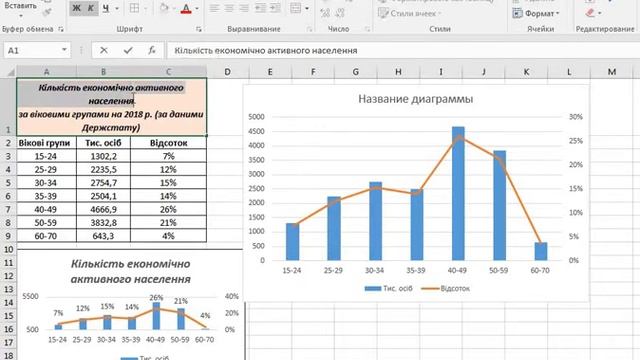Click header cell Тис. осіб
640x360 pixels.
tap(103, 143)
